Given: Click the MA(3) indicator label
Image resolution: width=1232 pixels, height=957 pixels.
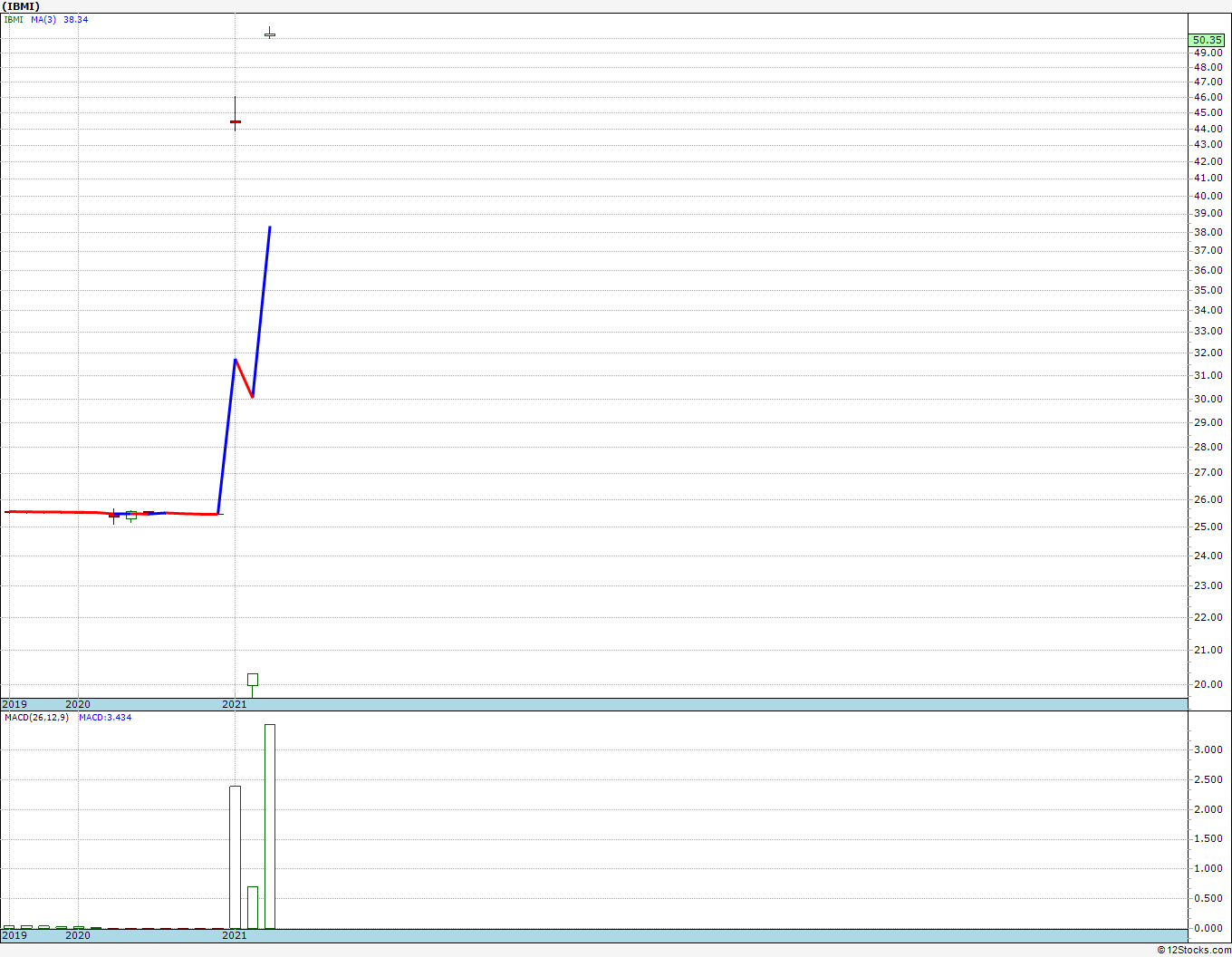Looking at the screenshot, I should pyautogui.click(x=43, y=19).
